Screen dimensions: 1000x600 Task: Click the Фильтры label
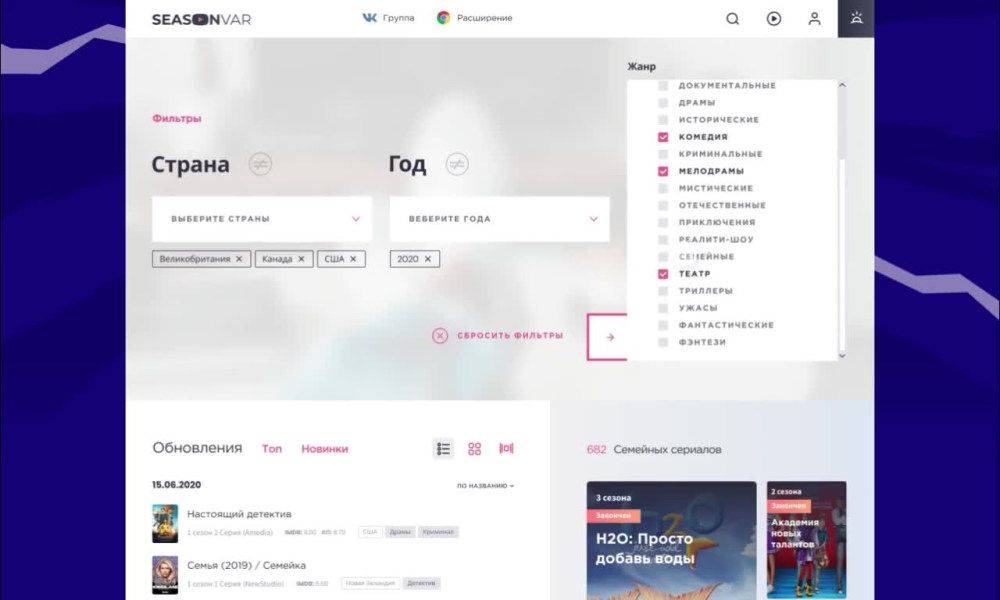tap(177, 119)
